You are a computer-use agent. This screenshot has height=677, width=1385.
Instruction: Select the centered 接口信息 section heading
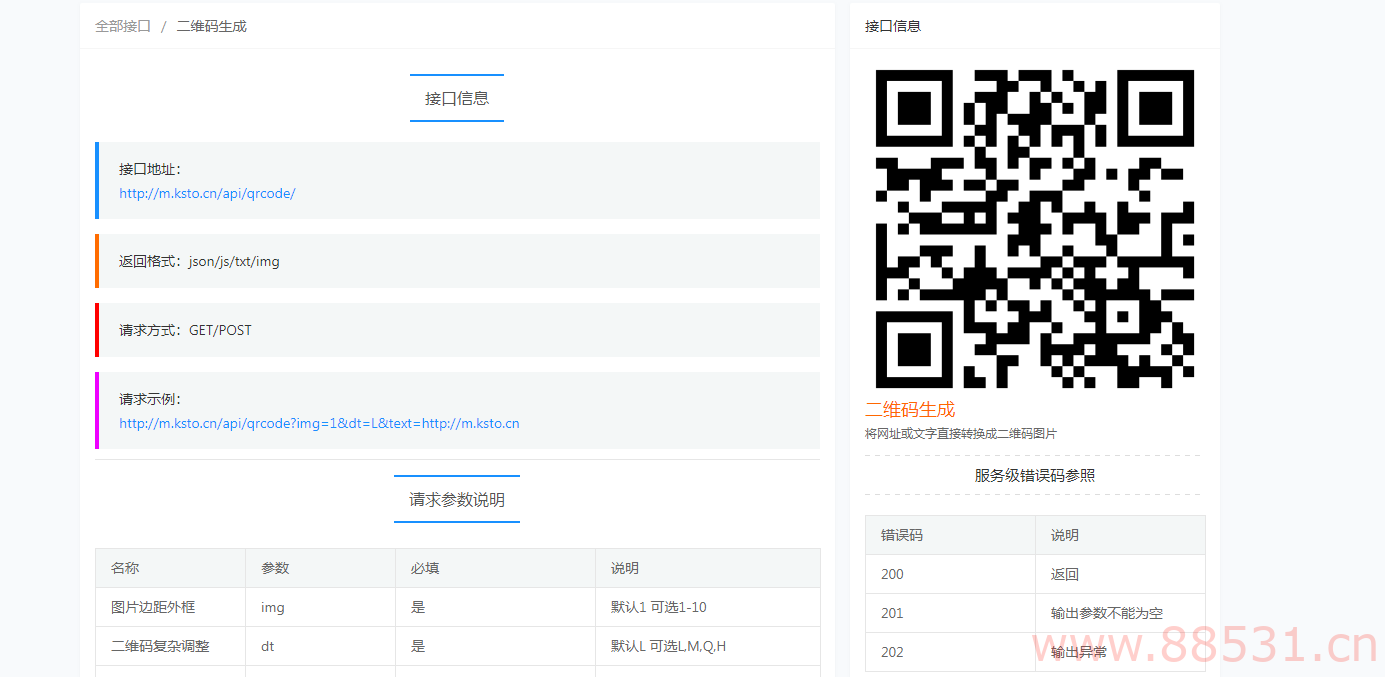(457, 98)
